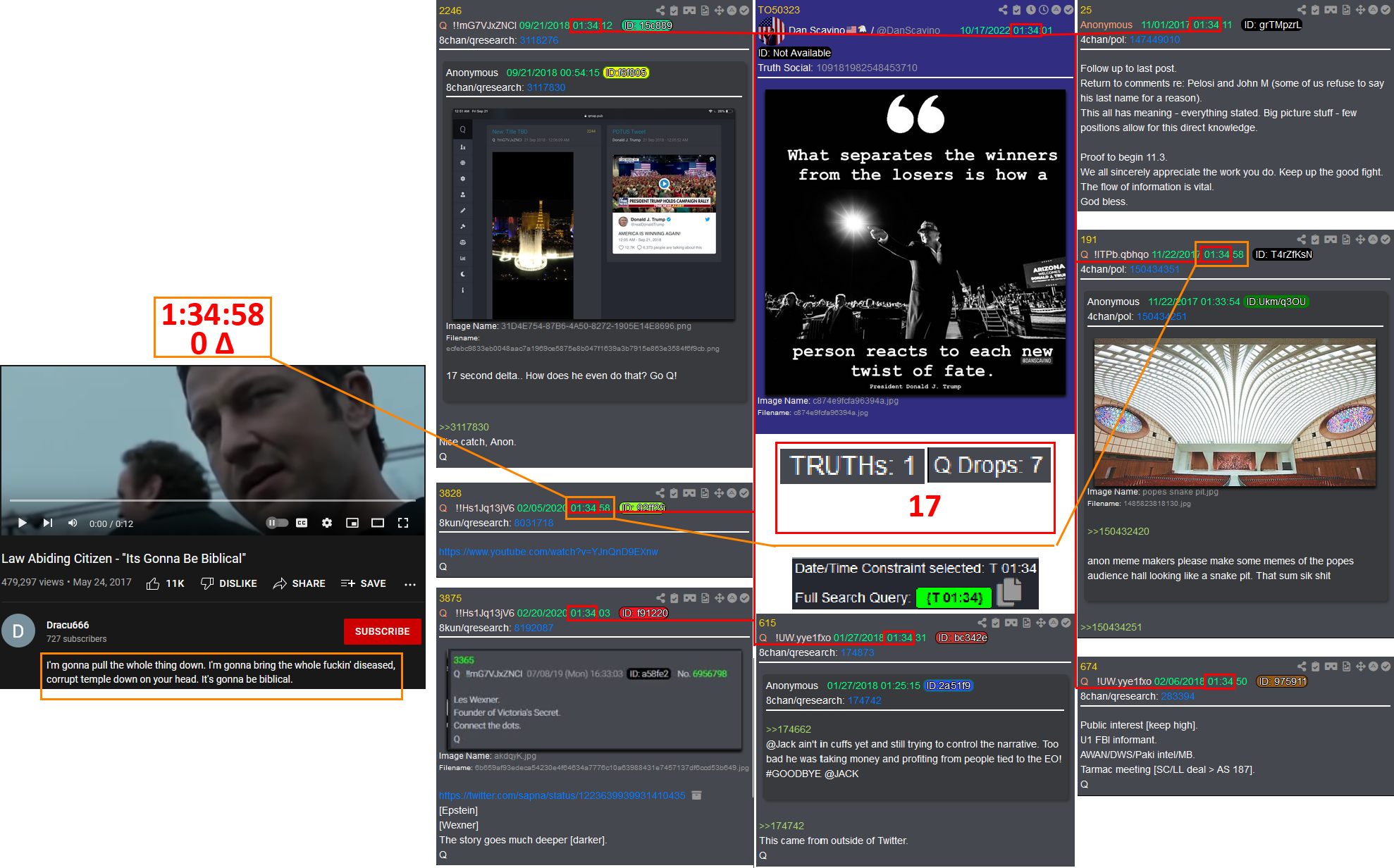Open post number 3875 heading
The image size is (1394, 868).
click(450, 598)
